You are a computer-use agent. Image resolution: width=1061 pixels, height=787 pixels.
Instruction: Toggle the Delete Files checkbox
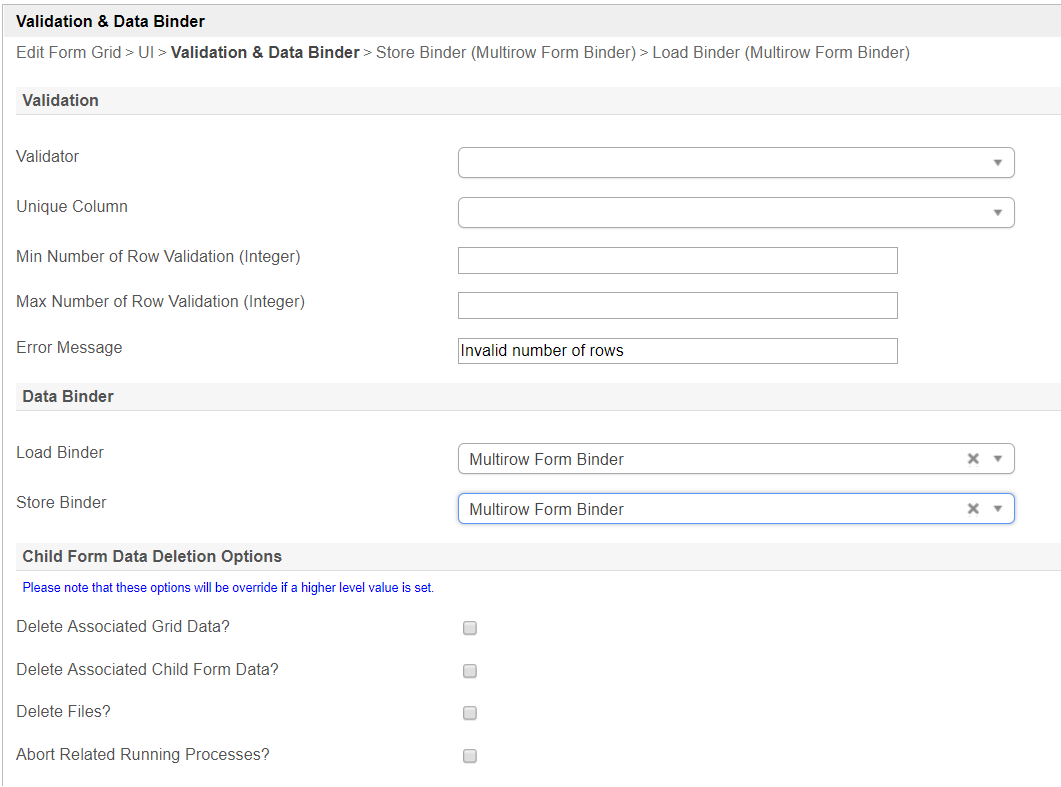tap(470, 713)
